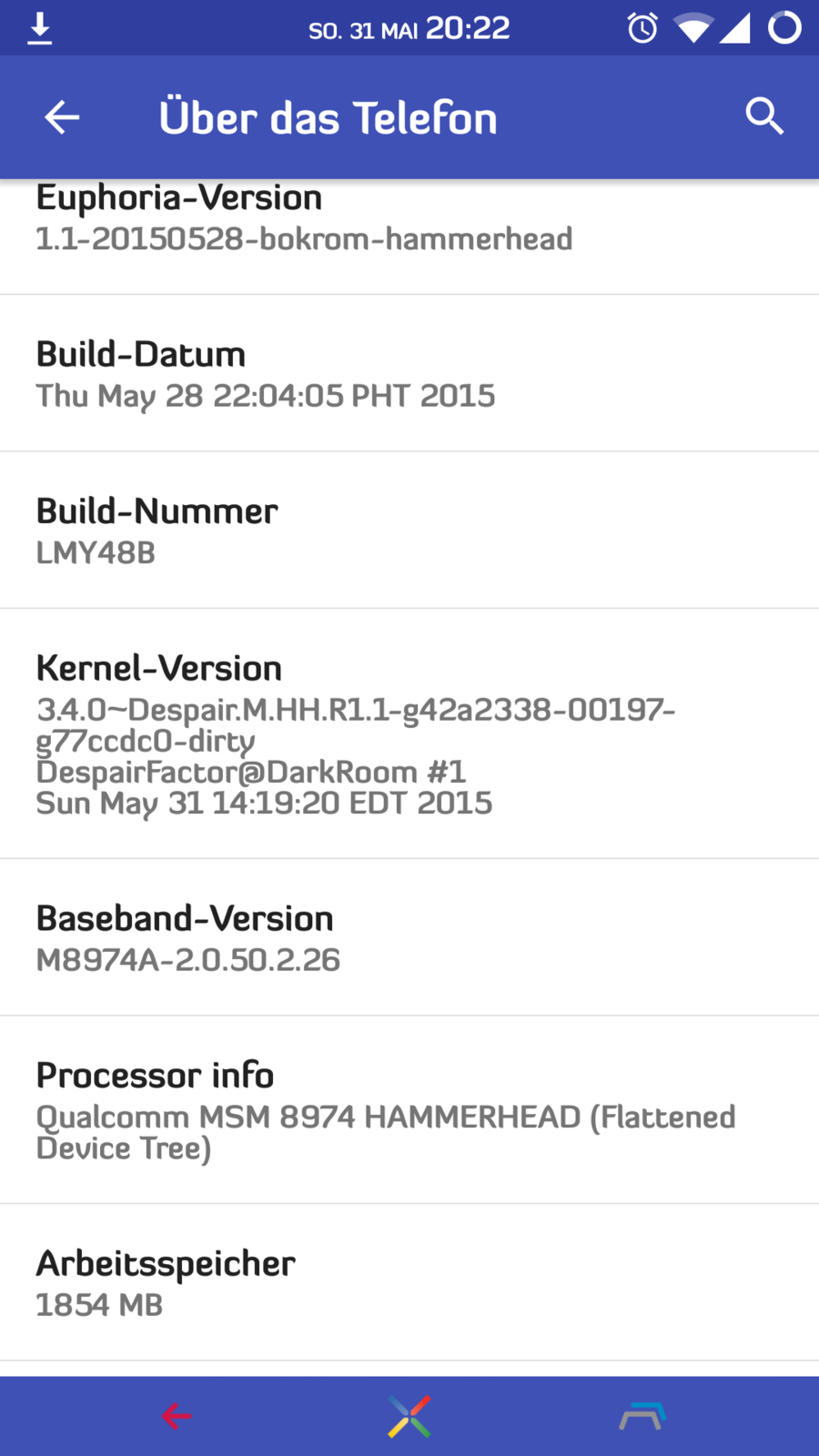Tap the Build-Nummer entry
The width and height of the screenshot is (819, 1456).
[409, 531]
